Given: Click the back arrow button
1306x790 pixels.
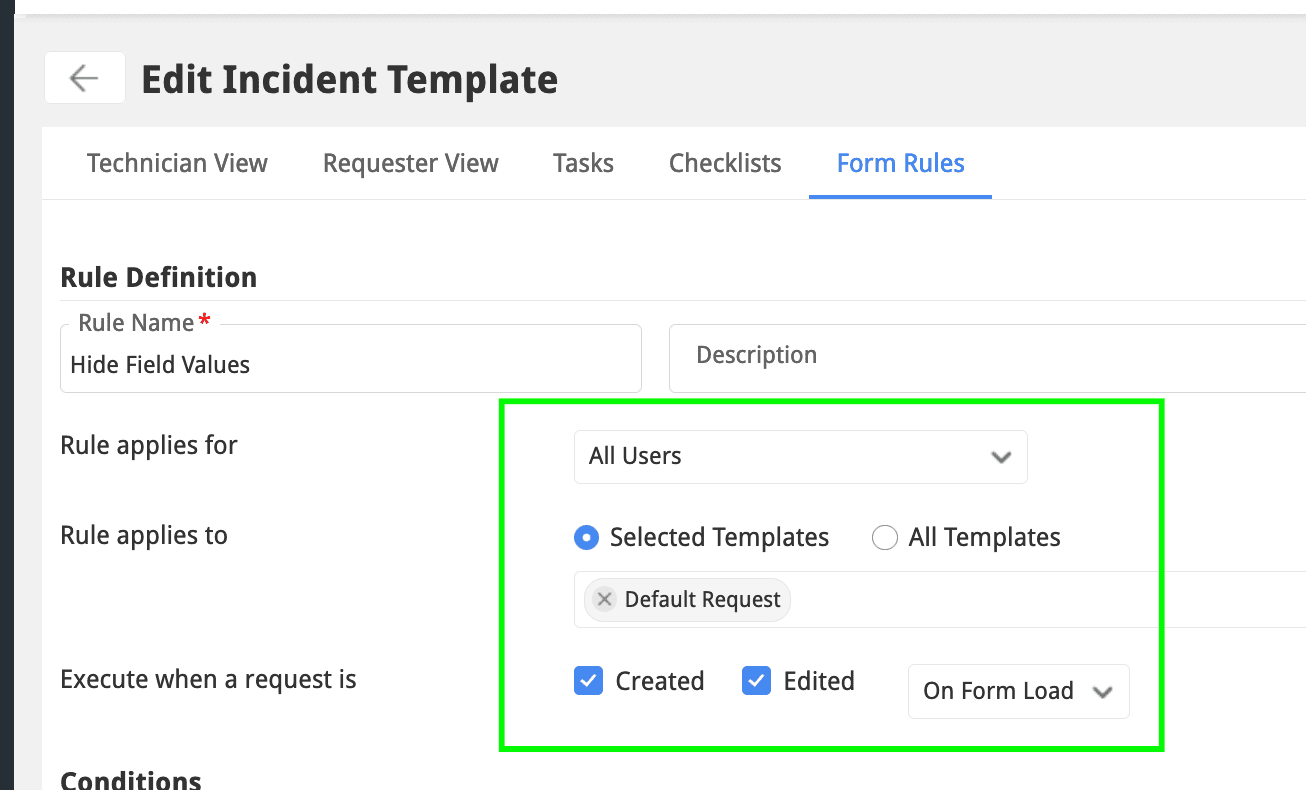Looking at the screenshot, I should click(84, 78).
